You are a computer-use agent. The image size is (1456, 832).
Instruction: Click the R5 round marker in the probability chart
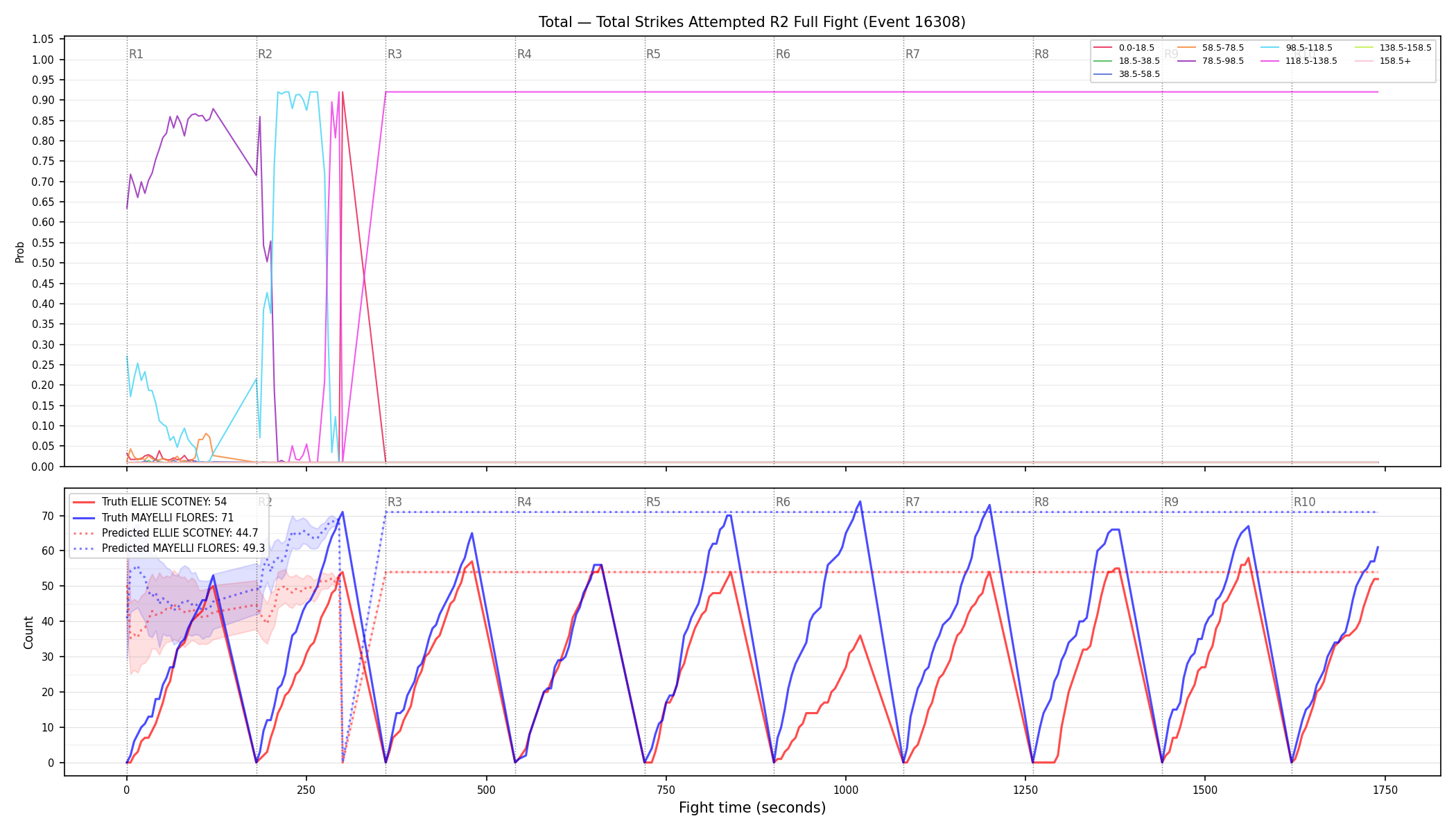pyautogui.click(x=654, y=54)
